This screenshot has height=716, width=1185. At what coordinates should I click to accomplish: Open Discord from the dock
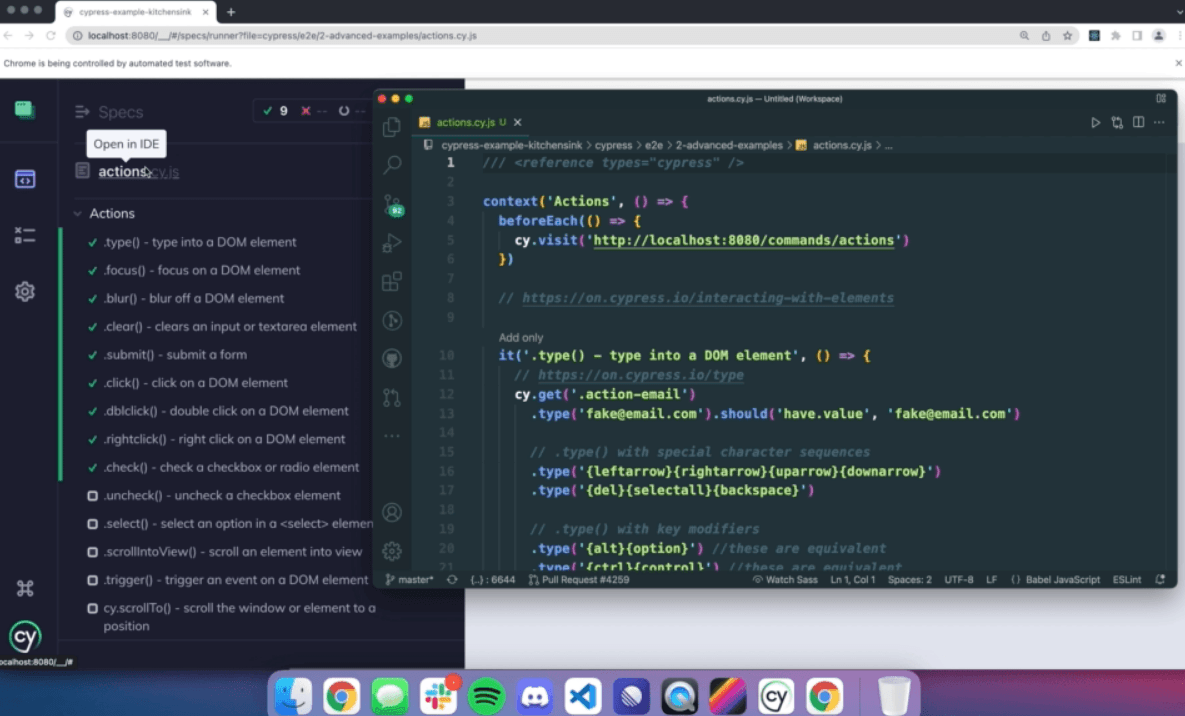click(535, 696)
